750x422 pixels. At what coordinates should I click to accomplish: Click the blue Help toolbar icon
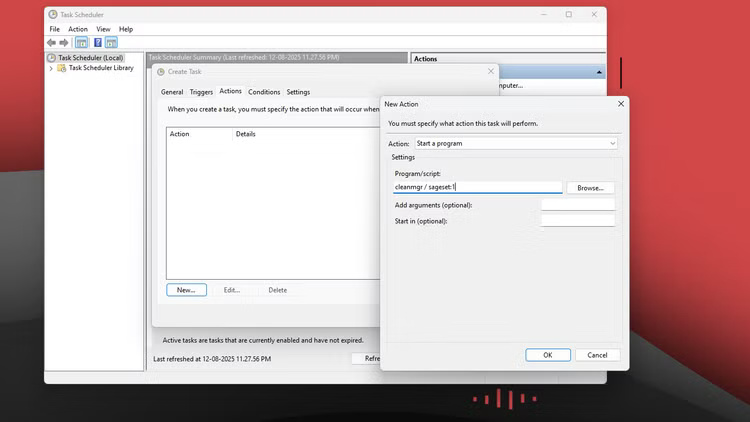[98, 43]
